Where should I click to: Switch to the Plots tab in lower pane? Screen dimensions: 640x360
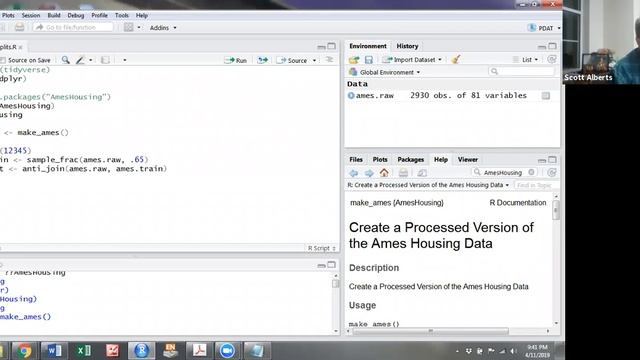click(380, 160)
